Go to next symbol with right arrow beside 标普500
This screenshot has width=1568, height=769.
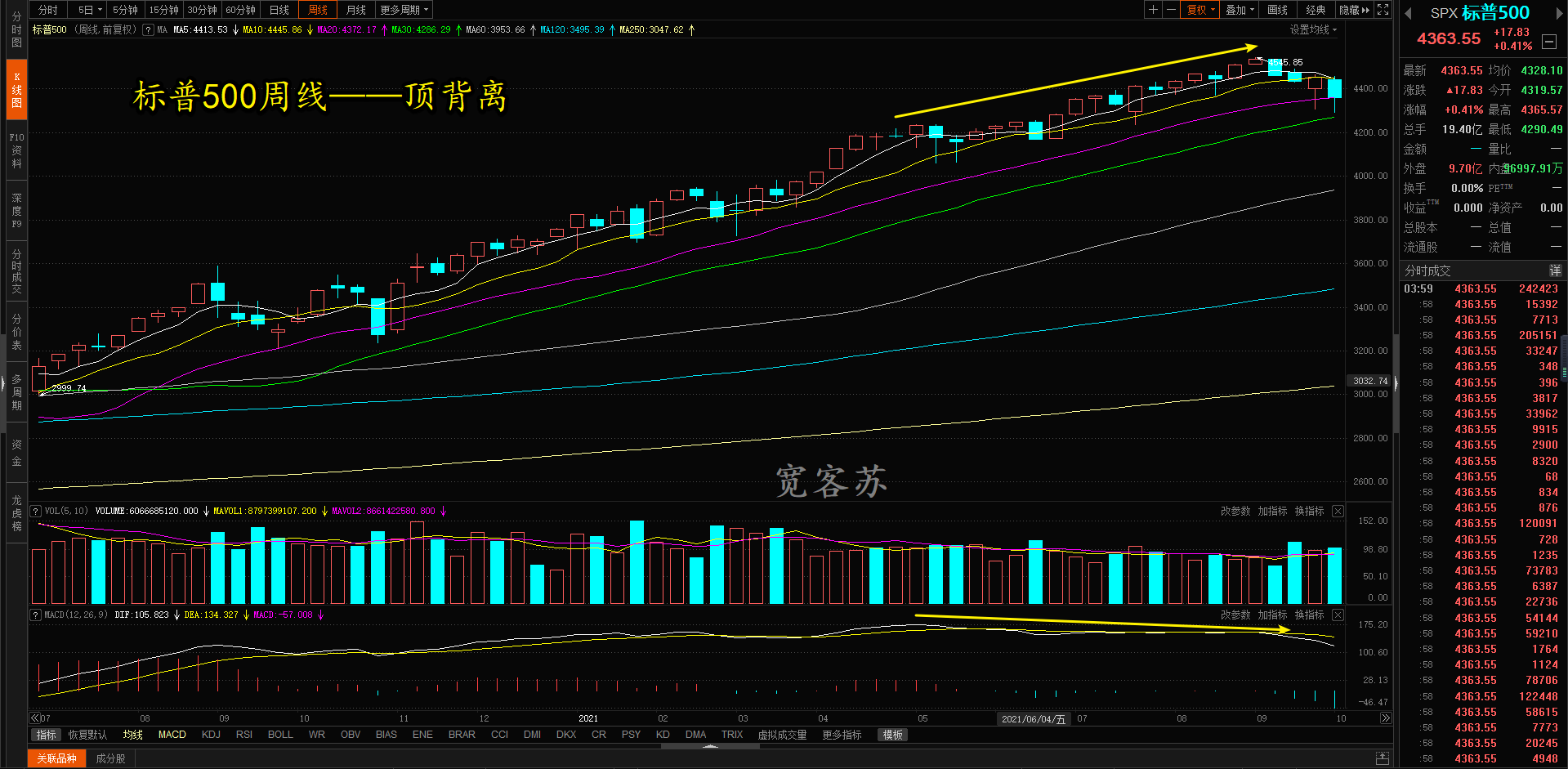(x=1561, y=13)
